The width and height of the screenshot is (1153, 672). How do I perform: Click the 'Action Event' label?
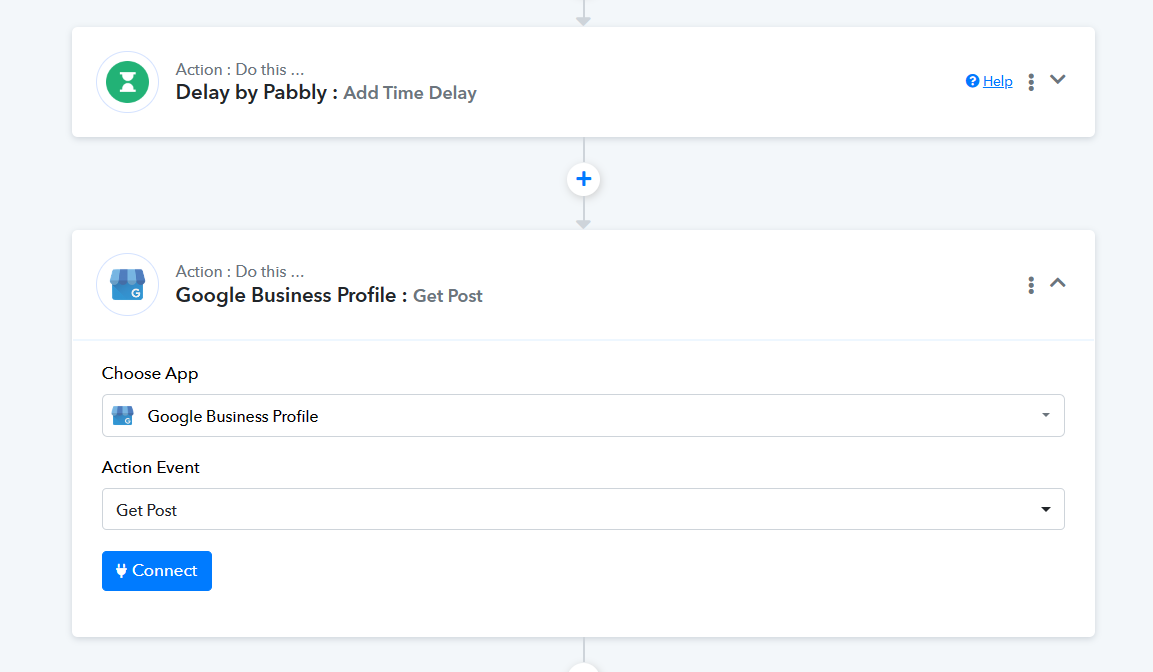[x=151, y=468]
